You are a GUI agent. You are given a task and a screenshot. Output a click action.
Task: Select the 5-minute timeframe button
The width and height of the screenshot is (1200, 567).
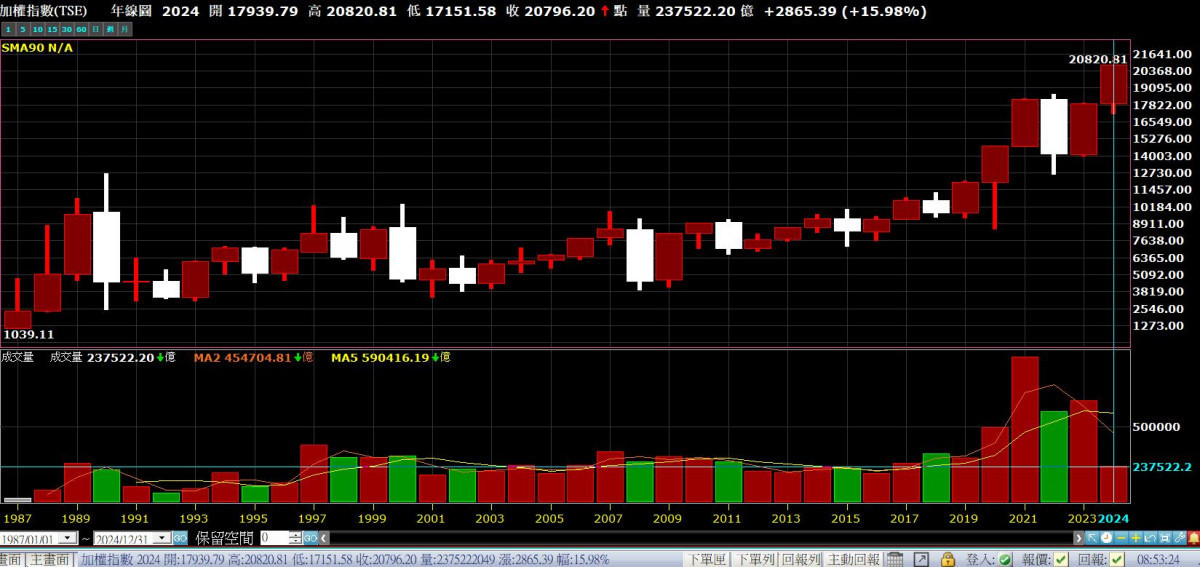tap(23, 30)
